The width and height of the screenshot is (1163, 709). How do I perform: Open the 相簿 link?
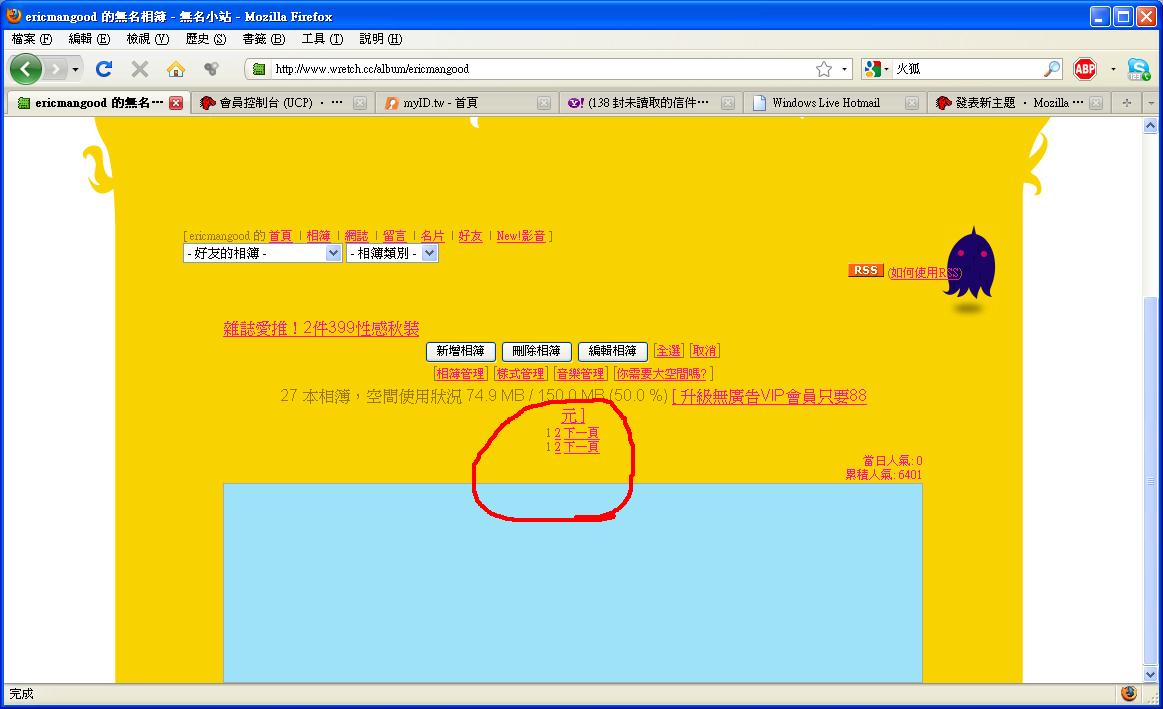pyautogui.click(x=318, y=236)
